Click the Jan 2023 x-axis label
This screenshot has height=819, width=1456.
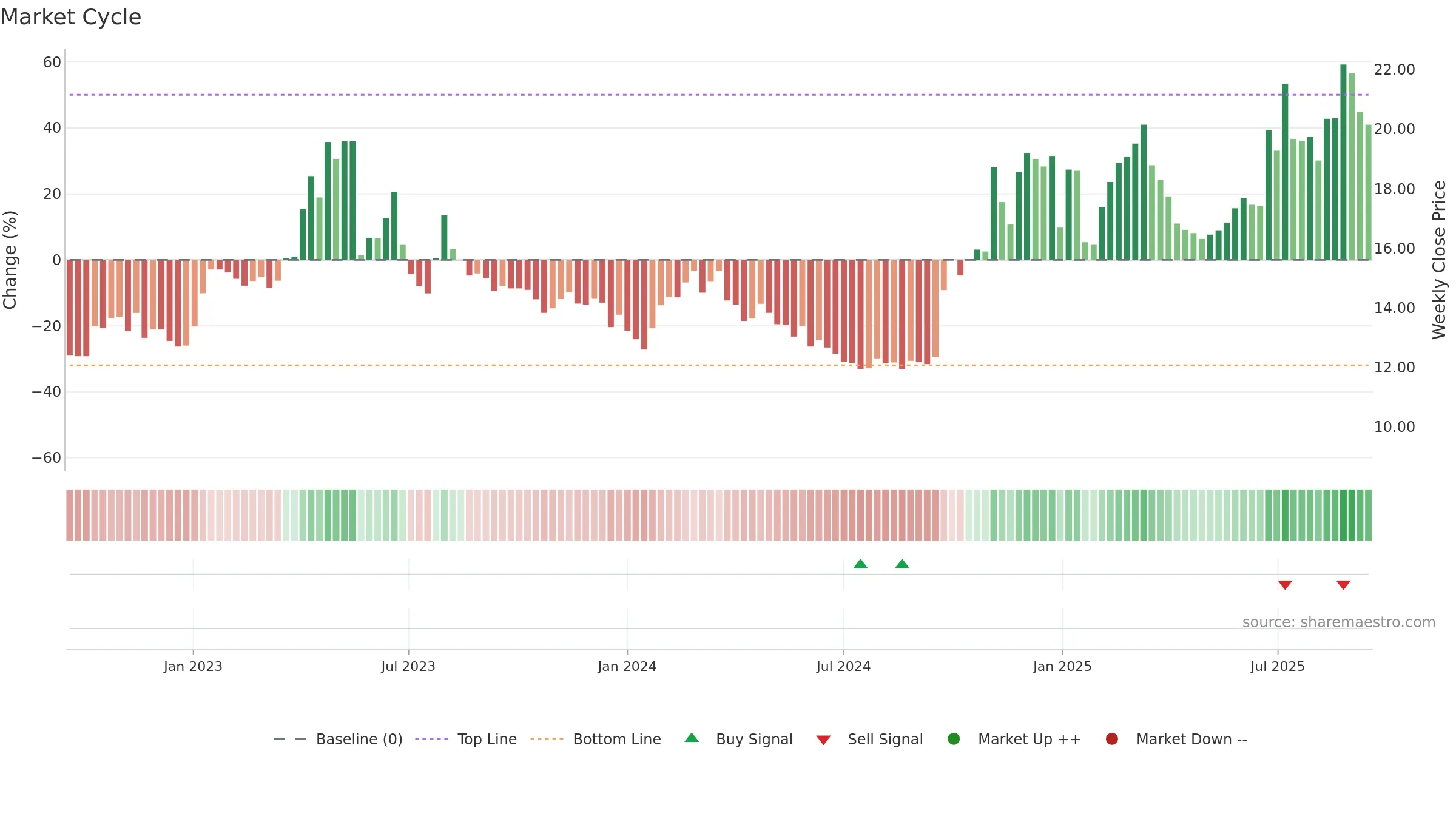pos(193,666)
